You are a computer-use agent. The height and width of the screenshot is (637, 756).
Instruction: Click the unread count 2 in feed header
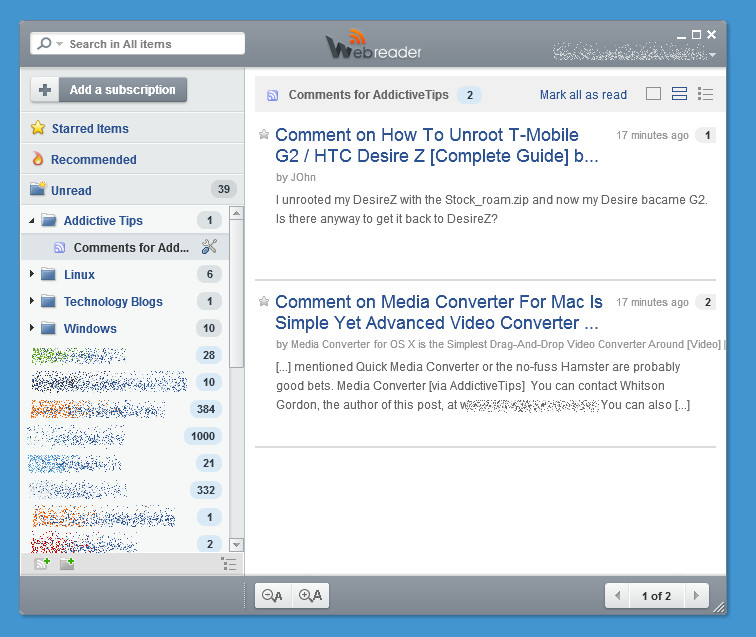point(470,95)
